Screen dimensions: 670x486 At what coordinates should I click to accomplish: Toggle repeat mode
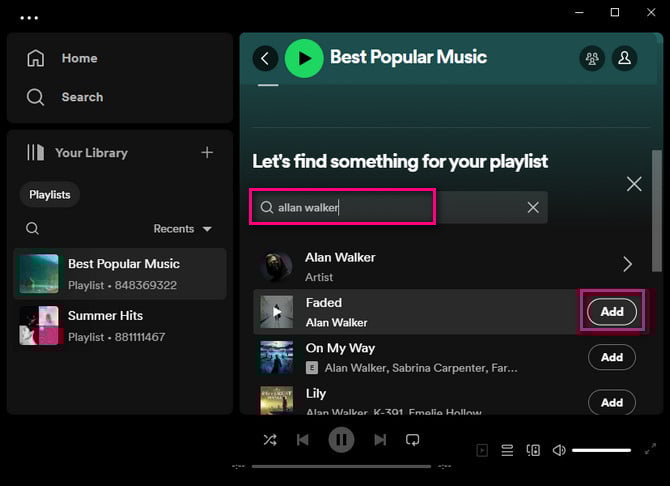point(412,440)
